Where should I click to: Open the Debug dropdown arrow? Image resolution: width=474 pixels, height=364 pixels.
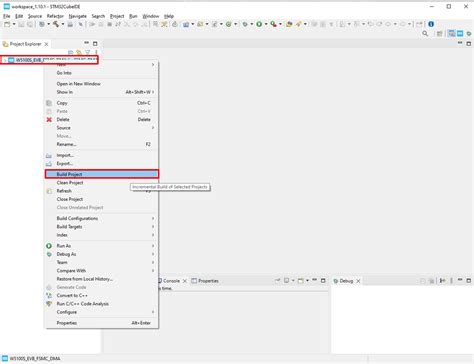pos(252,24)
